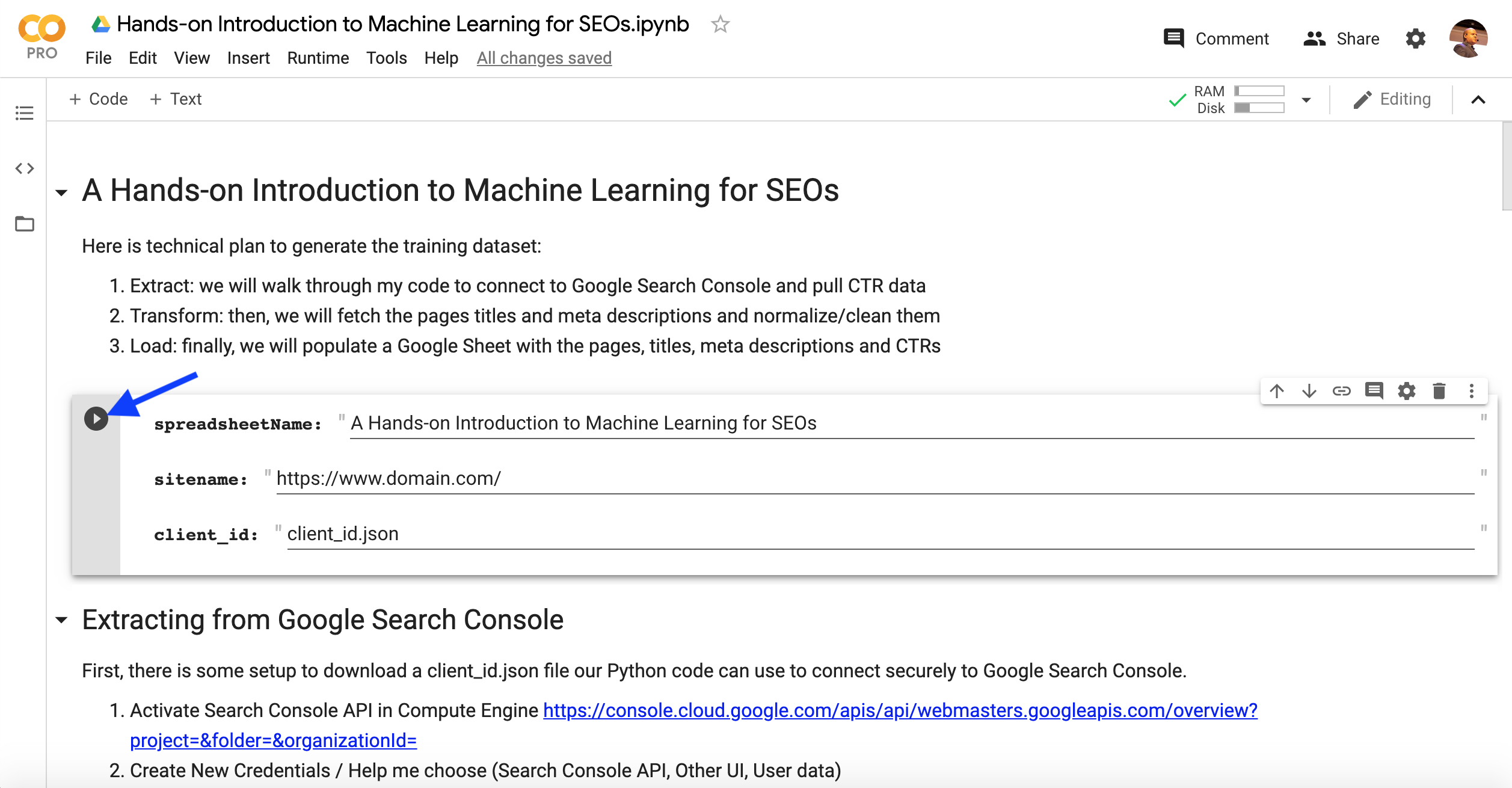
Task: Move cell down with arrow icon
Action: click(x=1309, y=392)
